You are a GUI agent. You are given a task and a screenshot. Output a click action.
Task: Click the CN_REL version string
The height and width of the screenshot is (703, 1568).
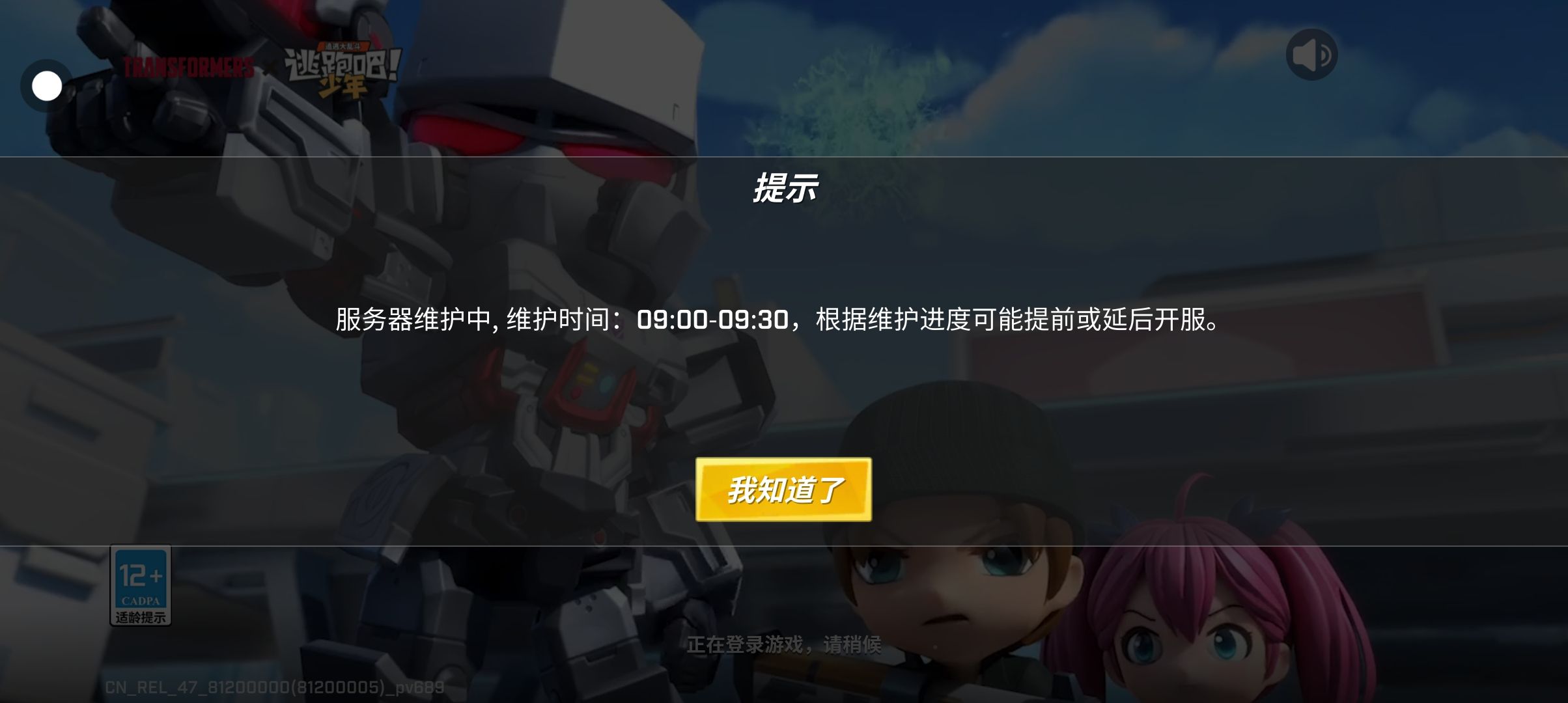point(274,687)
